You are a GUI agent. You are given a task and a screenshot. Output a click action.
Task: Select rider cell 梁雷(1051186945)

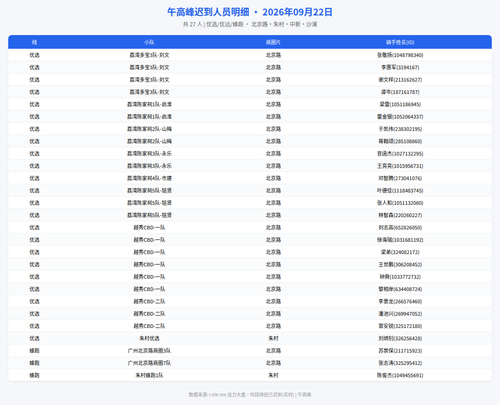click(400, 104)
